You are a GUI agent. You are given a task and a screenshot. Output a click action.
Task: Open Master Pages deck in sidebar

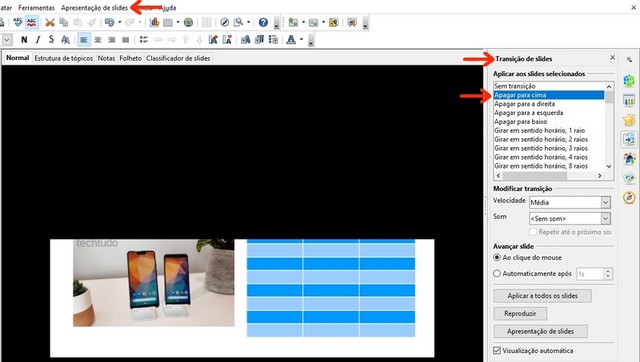[629, 100]
